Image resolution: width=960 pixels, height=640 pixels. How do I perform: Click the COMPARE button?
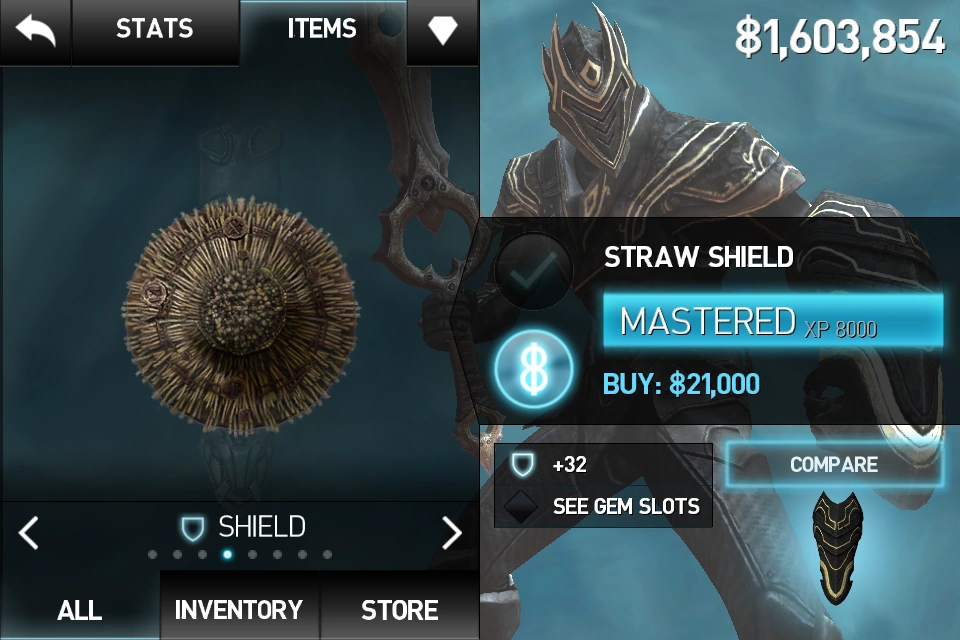[x=834, y=464]
